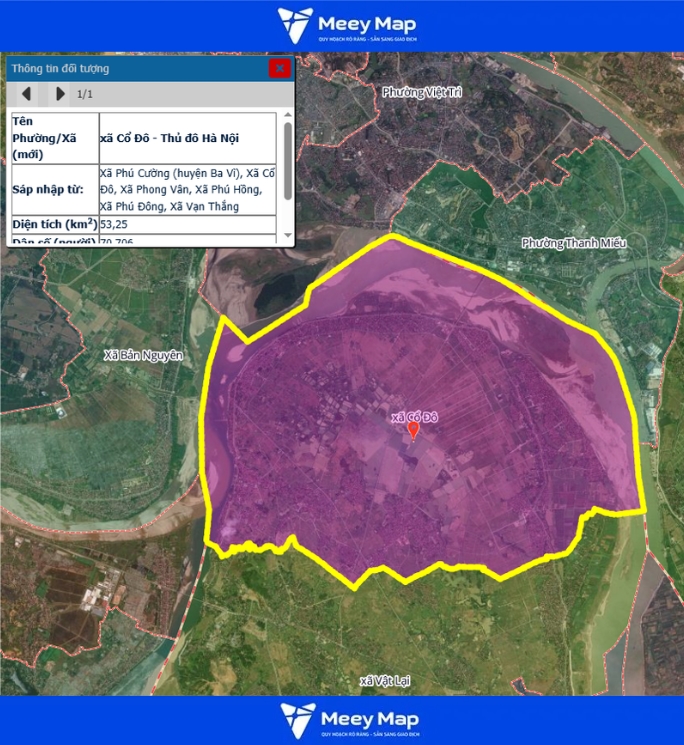Click the Thông tin đối tượng title bar

tap(130, 68)
